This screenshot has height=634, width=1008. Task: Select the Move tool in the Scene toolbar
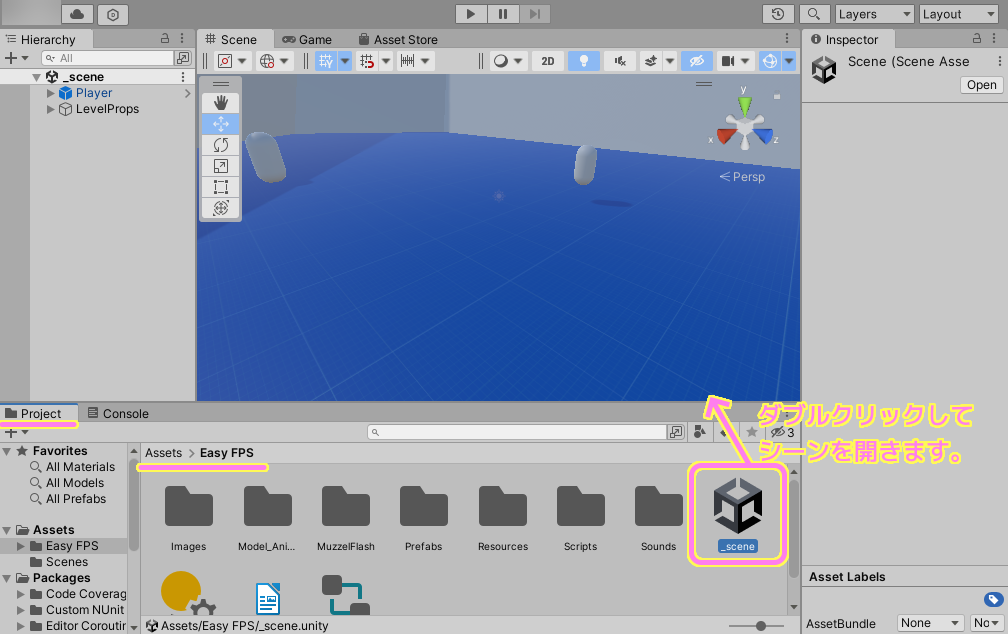220,123
